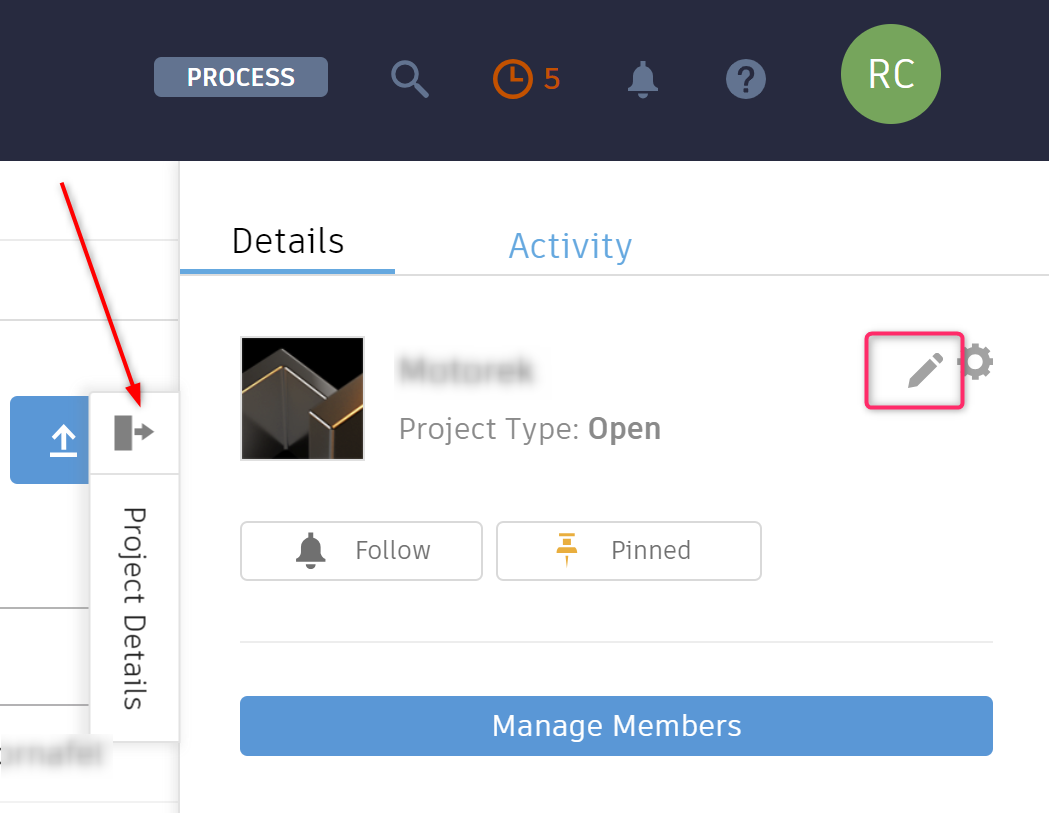Open the RC account avatar menu
1049x813 pixels.
(x=890, y=74)
